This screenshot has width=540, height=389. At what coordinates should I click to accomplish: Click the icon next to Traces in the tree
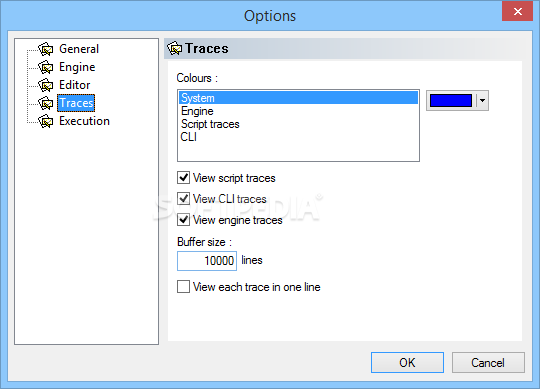point(45,103)
